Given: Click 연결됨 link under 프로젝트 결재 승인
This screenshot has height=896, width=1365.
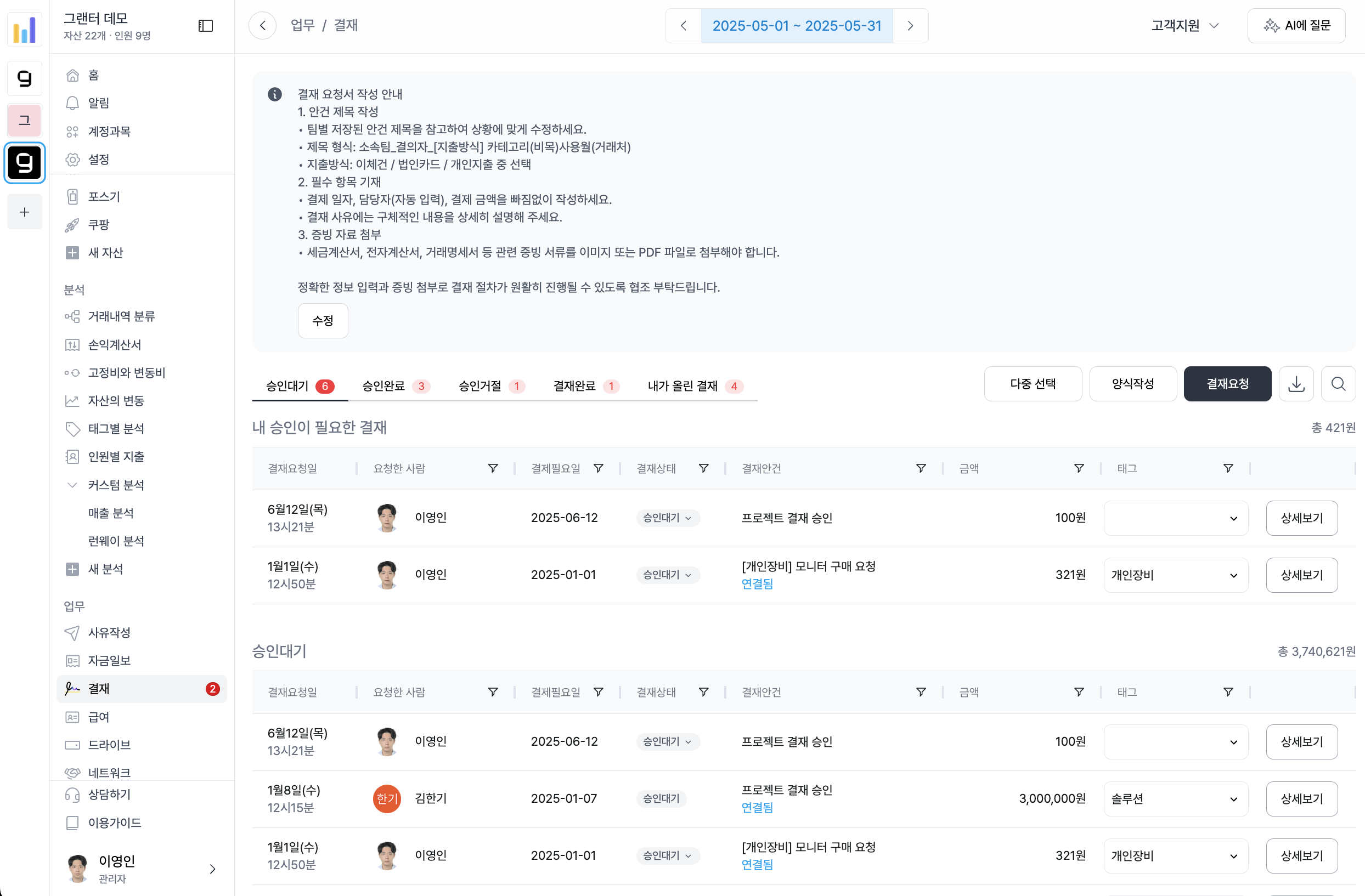Looking at the screenshot, I should [757, 807].
